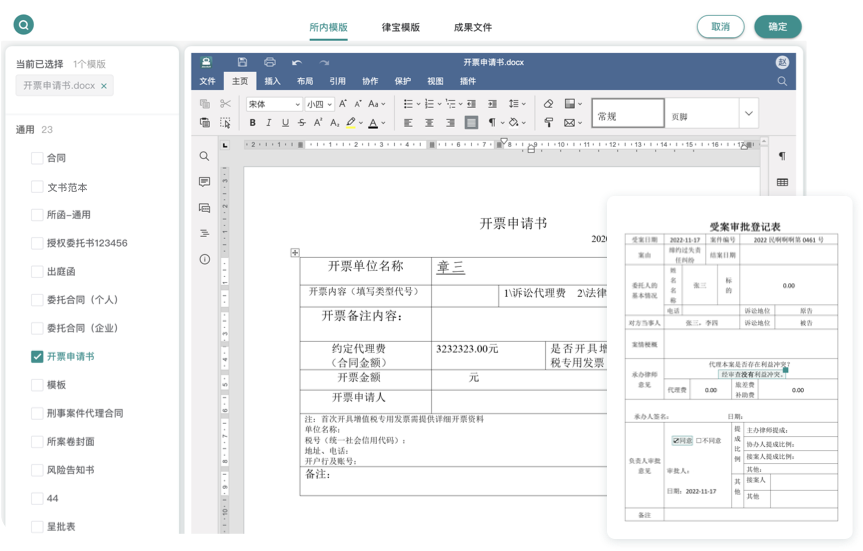Open the comments panel in left sidebar
The width and height of the screenshot is (863, 551).
click(204, 182)
